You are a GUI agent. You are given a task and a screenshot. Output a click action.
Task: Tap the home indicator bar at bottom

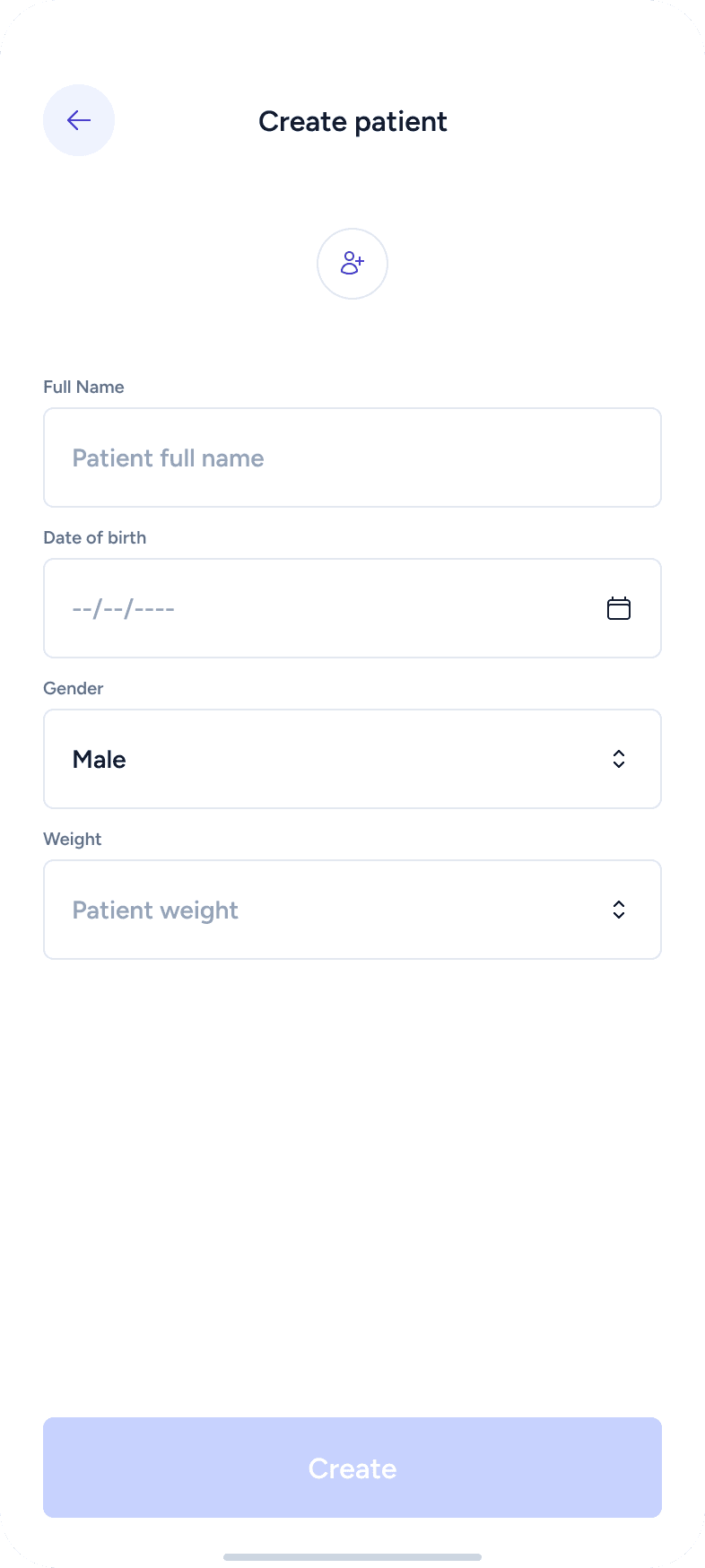coord(352,1556)
